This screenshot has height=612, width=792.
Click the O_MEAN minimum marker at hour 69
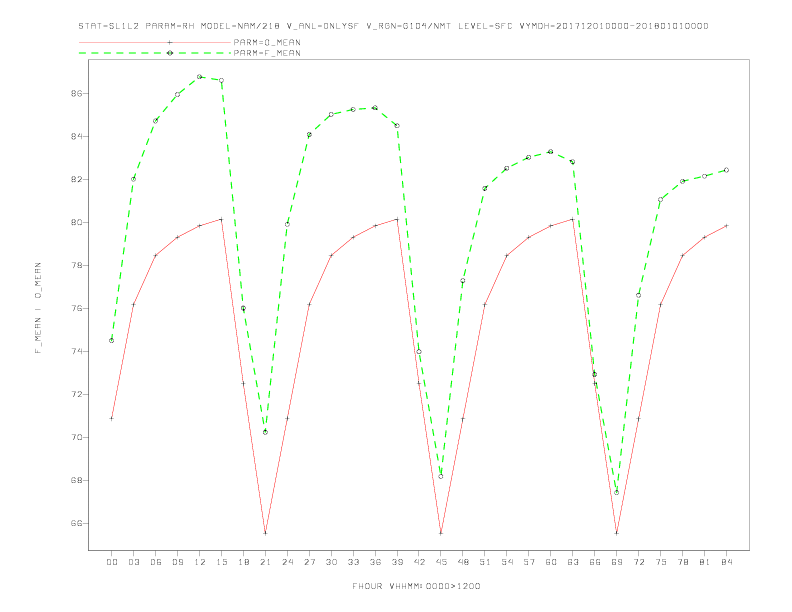(x=617, y=533)
